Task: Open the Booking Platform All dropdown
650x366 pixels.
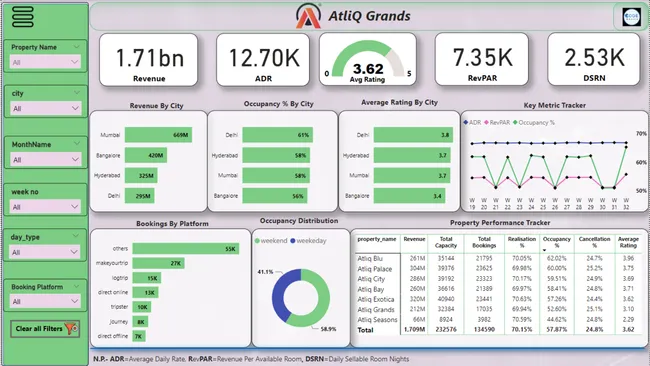Action: (45, 301)
